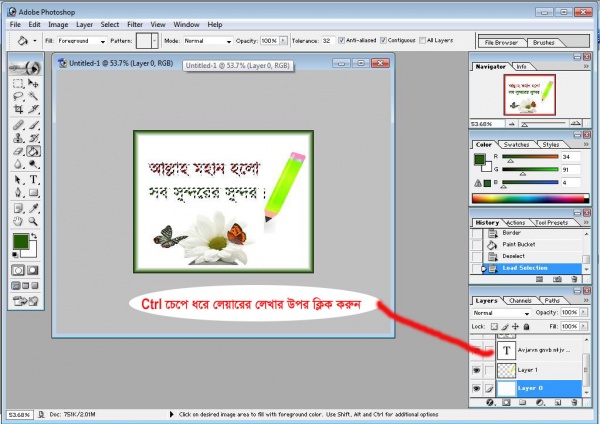Viewport: 600px width, 424px height.
Task: Delete current state in History panel
Action: coord(574,279)
